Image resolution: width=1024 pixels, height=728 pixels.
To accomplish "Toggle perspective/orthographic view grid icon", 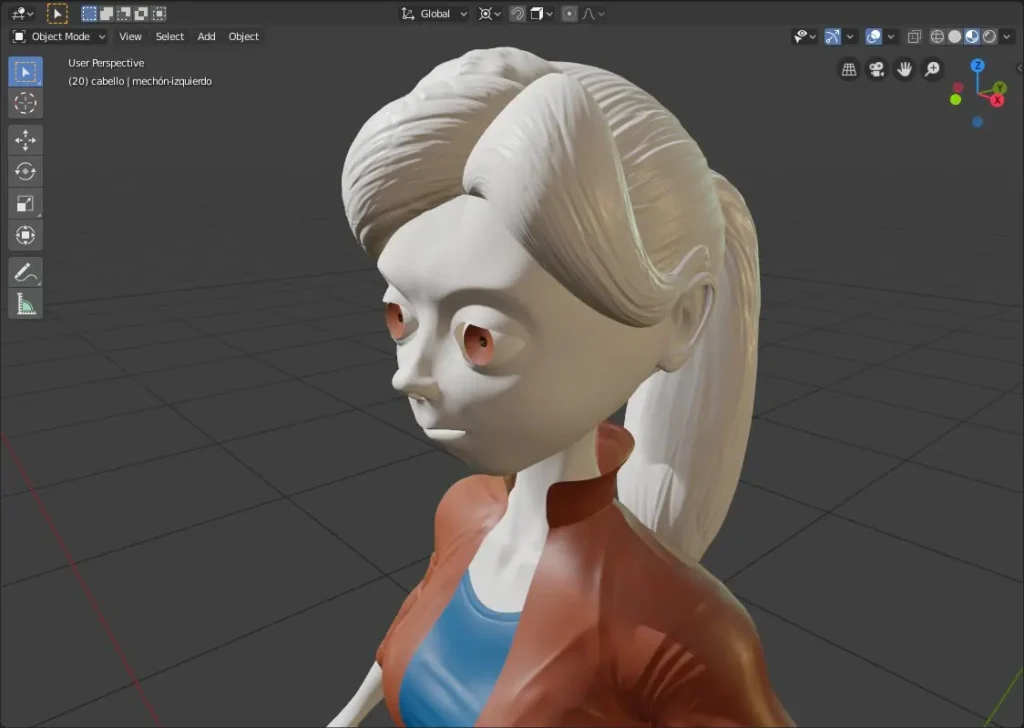I will 849,69.
